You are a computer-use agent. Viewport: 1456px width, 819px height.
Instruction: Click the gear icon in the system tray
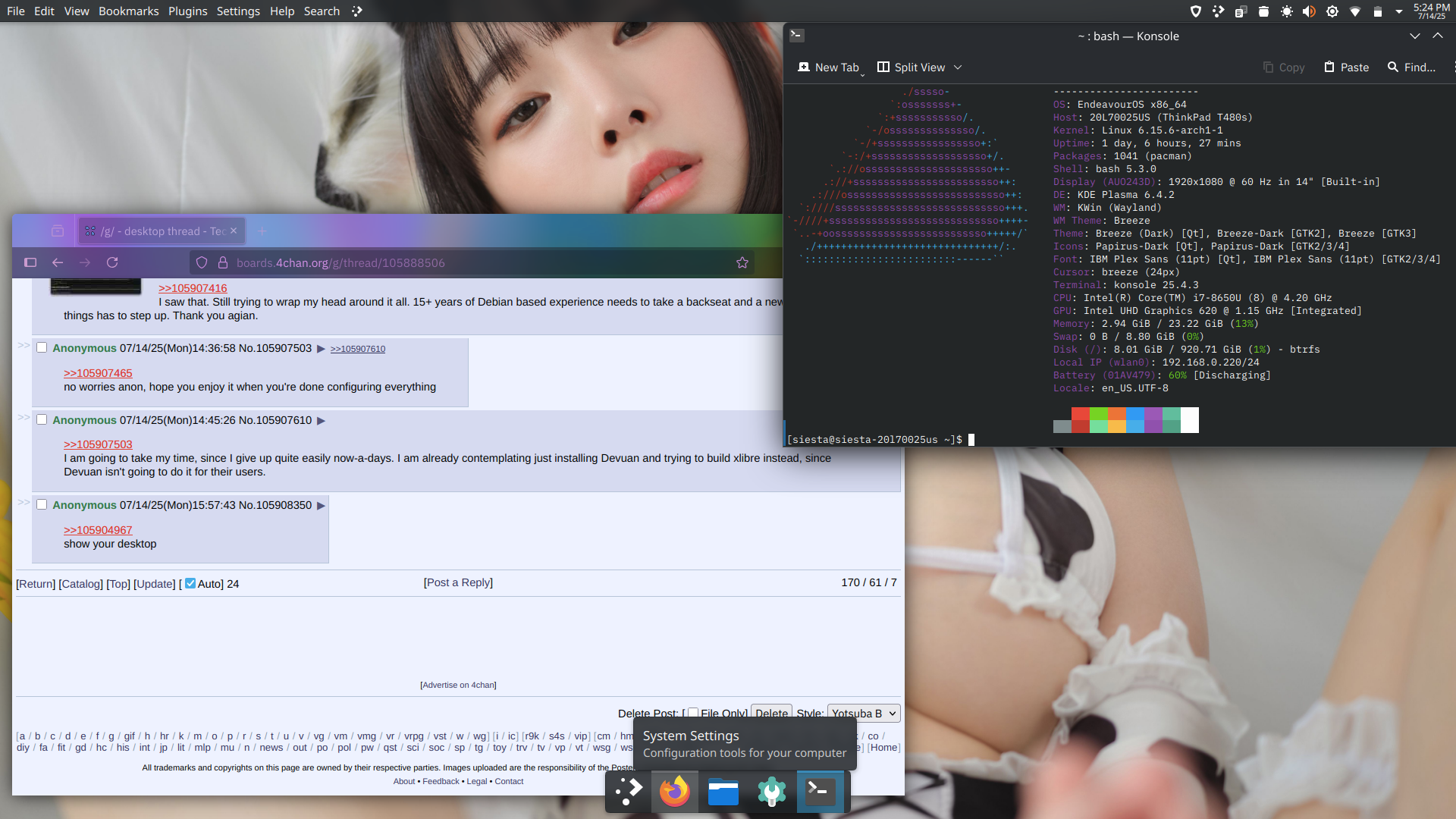[1332, 11]
